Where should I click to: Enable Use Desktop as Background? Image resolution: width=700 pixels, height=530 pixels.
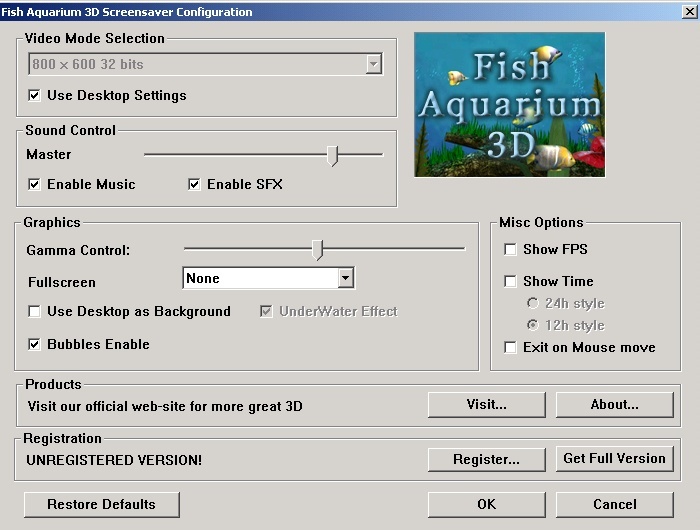tap(34, 311)
